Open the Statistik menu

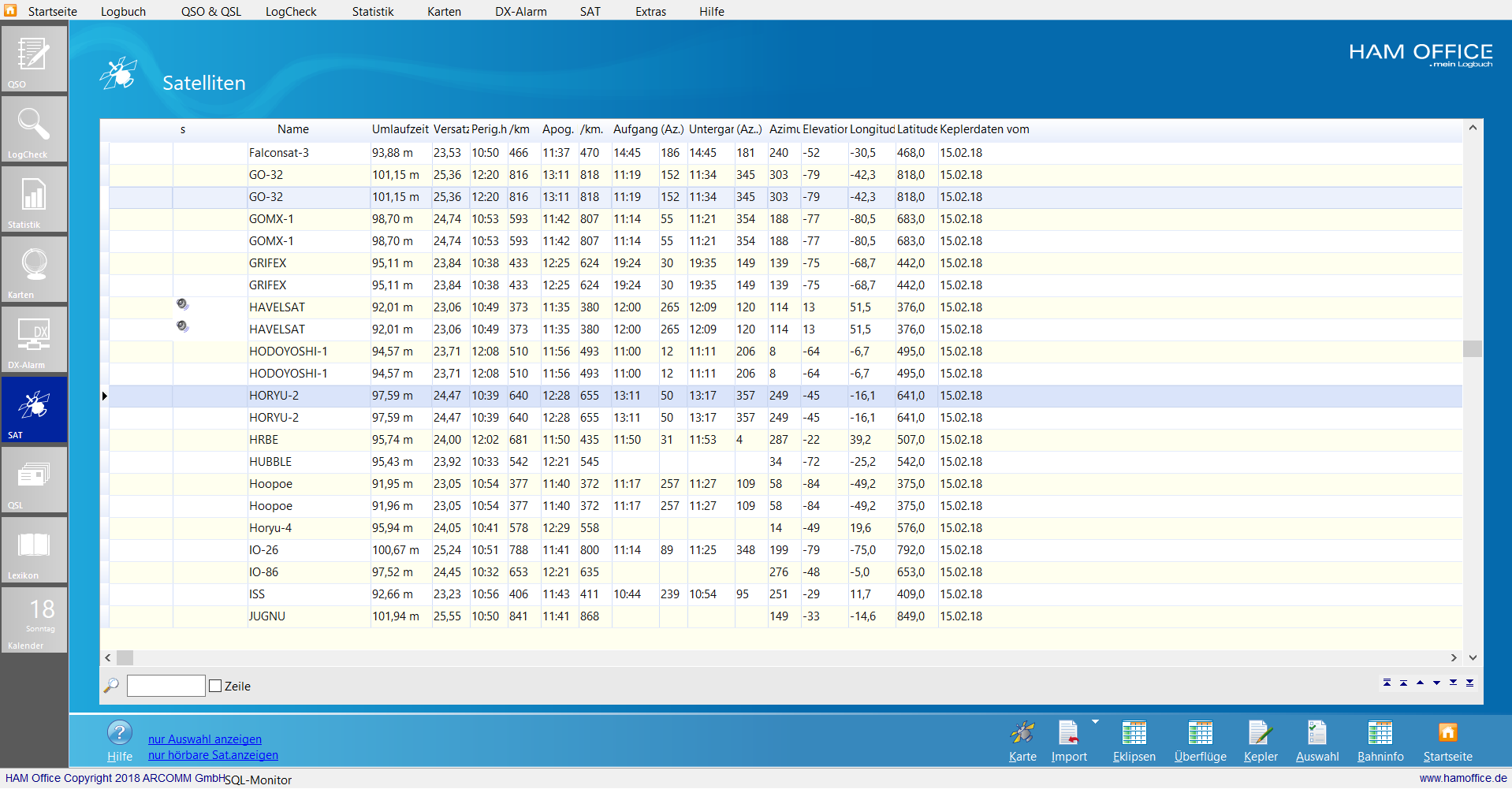(x=373, y=11)
